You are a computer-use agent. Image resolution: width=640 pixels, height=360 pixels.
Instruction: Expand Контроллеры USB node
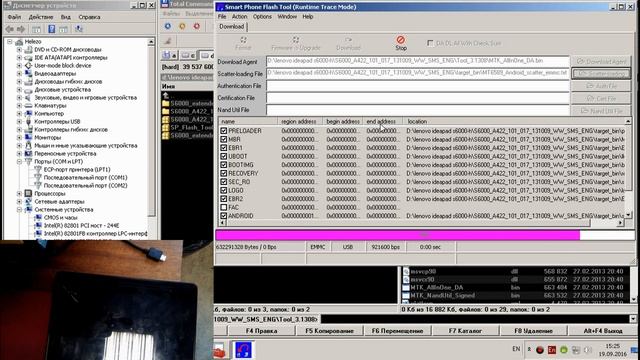[19, 122]
